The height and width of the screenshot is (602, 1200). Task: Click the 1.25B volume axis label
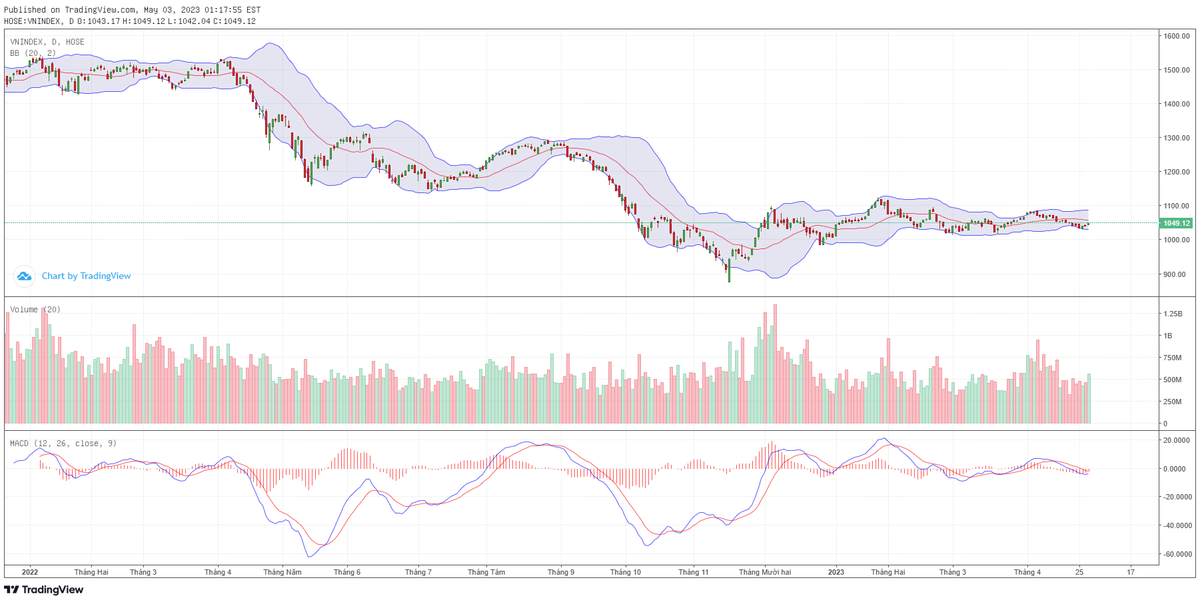(1170, 313)
